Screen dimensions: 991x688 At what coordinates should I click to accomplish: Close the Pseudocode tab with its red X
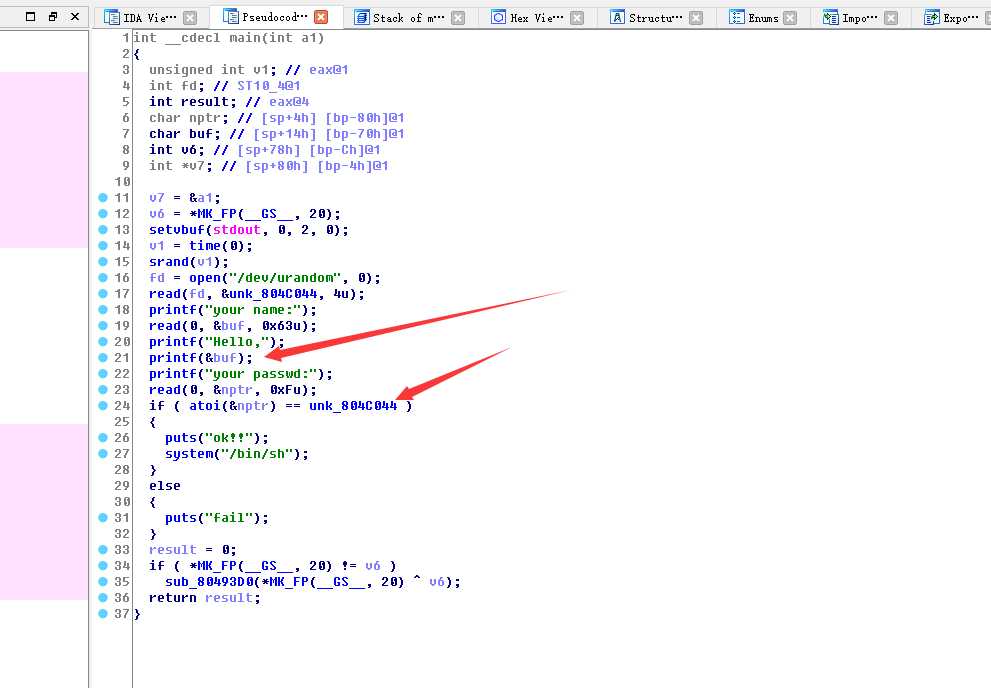tap(321, 17)
